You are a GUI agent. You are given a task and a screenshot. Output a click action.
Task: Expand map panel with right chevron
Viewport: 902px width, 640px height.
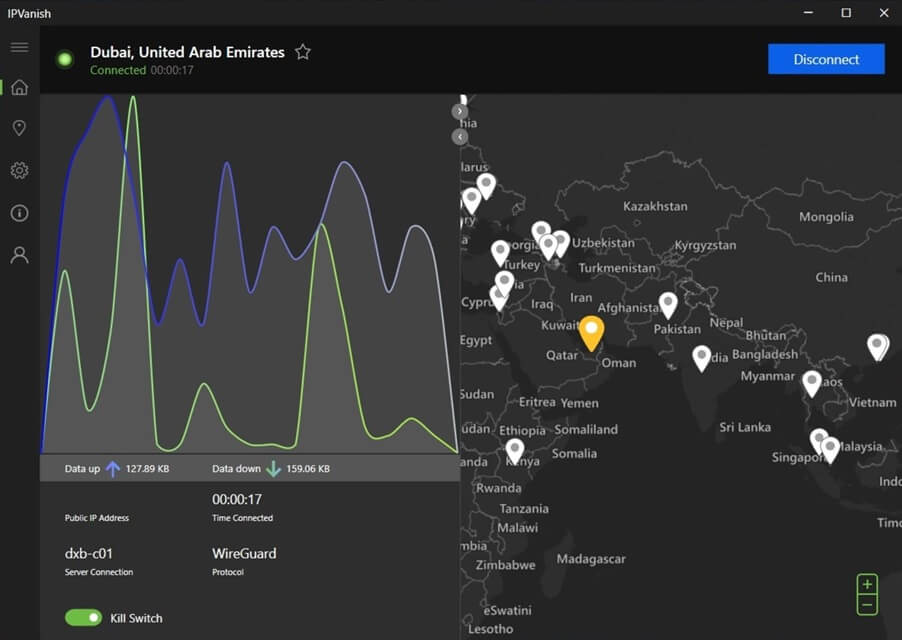tap(460, 112)
